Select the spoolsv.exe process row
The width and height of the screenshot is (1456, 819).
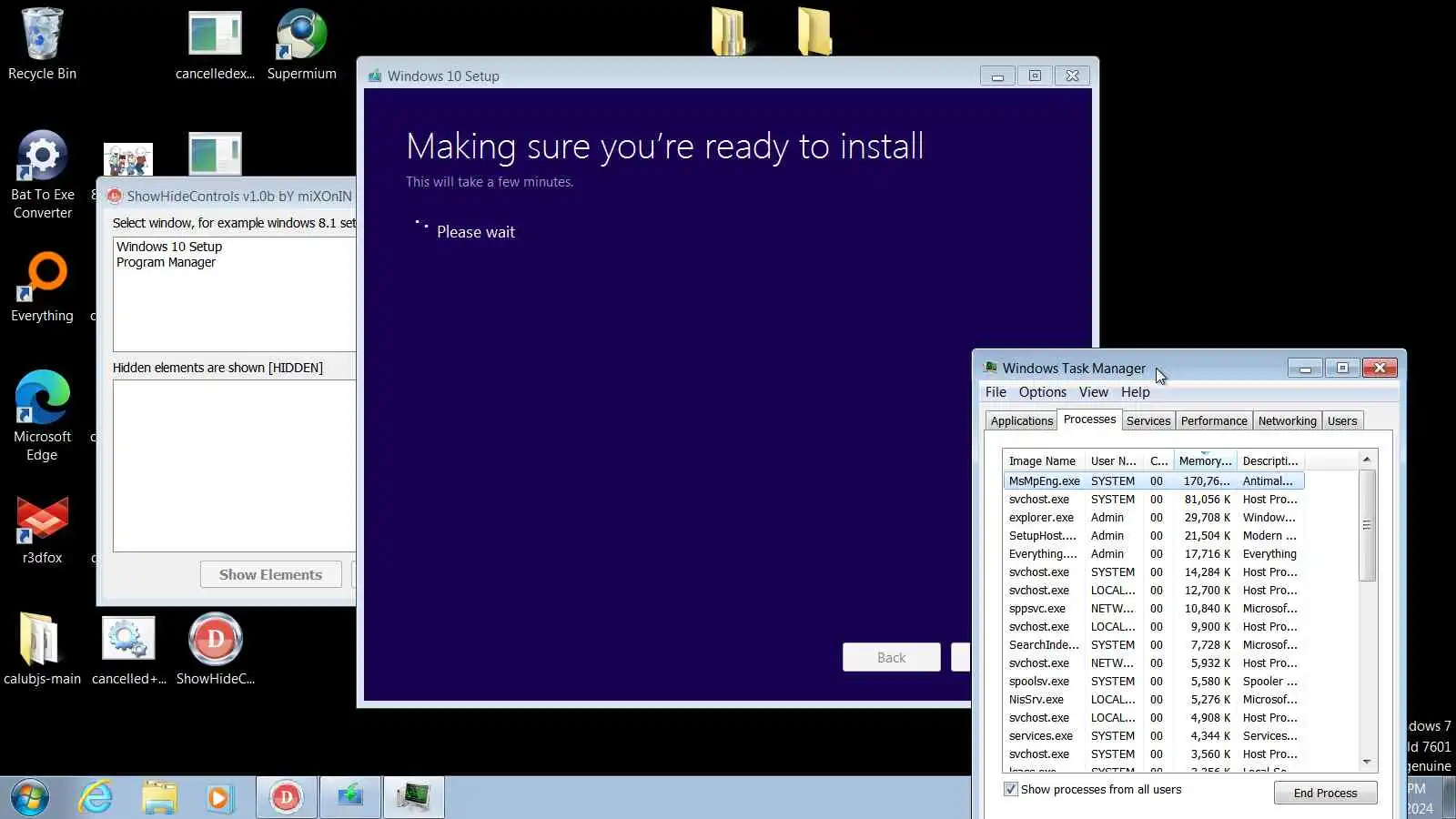click(x=1153, y=681)
